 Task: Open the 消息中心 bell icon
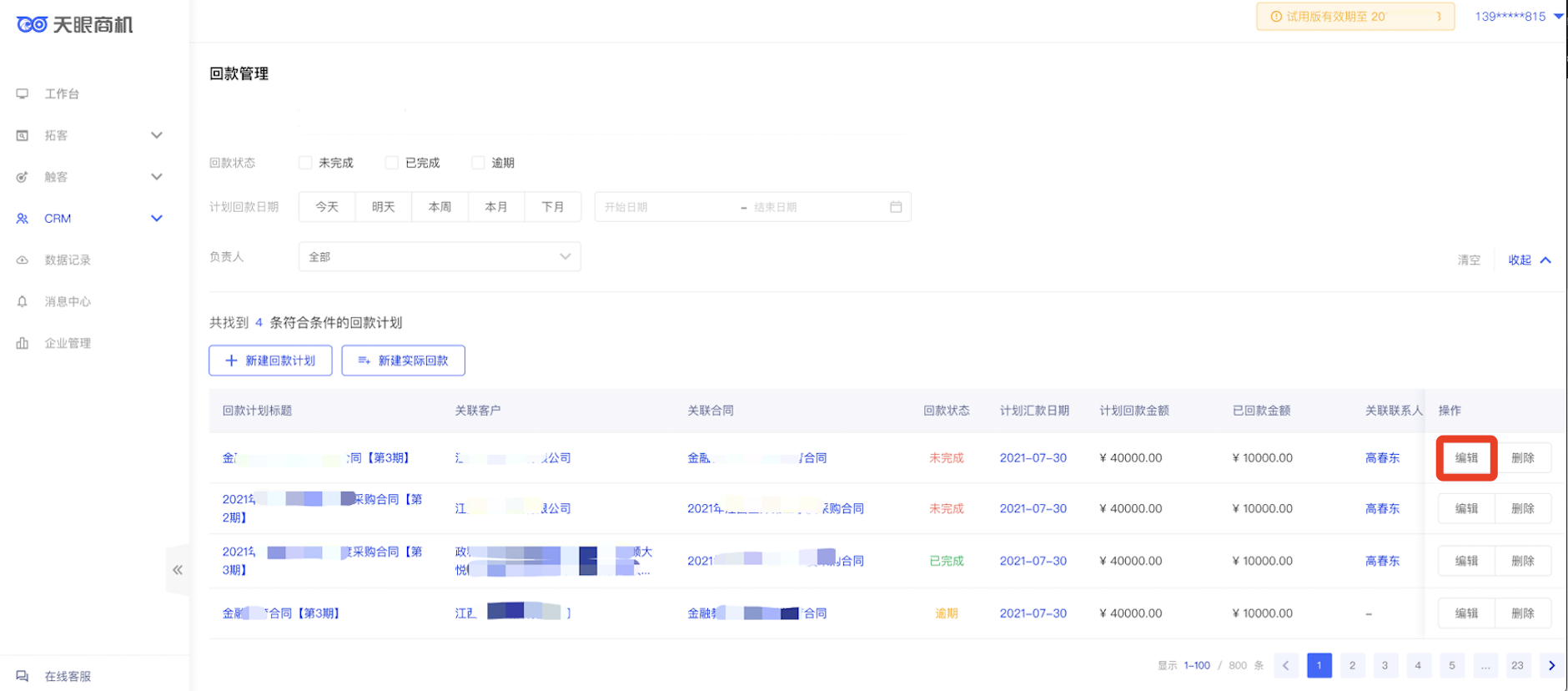pos(23,301)
